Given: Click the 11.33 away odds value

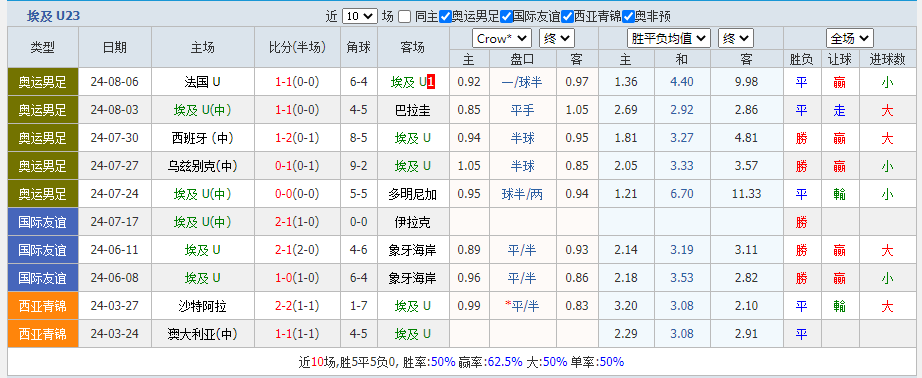Looking at the screenshot, I should coord(747,194).
